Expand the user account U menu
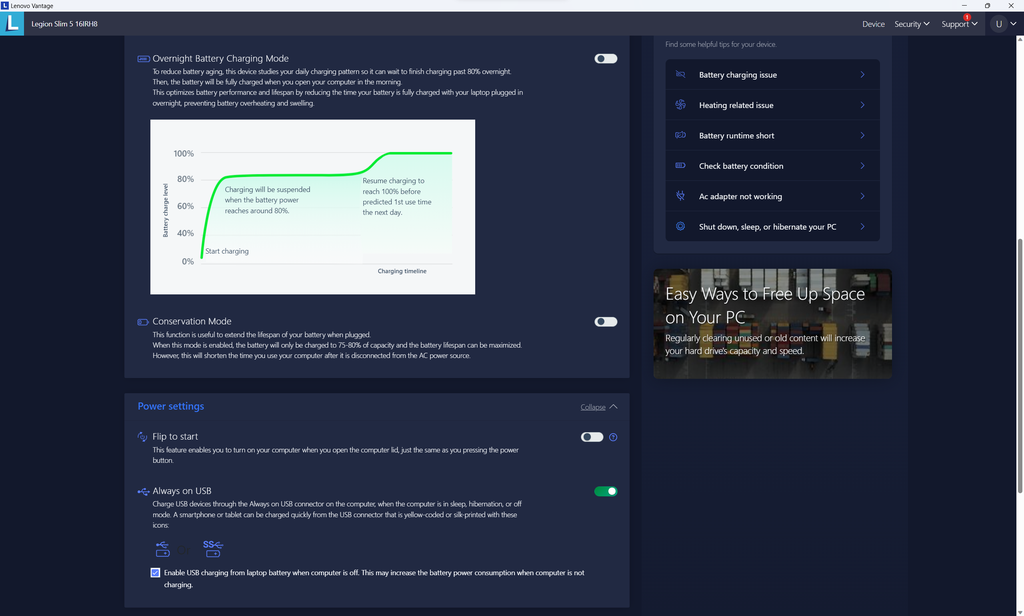The width and height of the screenshot is (1024, 616). (x=1003, y=24)
